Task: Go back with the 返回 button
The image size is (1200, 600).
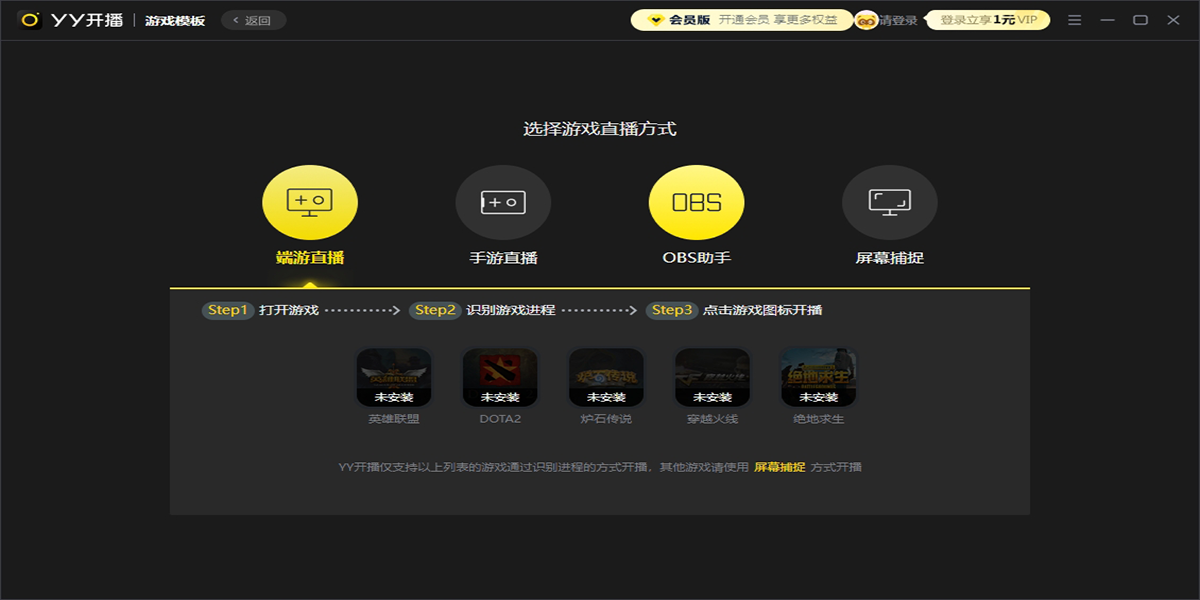Action: pyautogui.click(x=253, y=20)
